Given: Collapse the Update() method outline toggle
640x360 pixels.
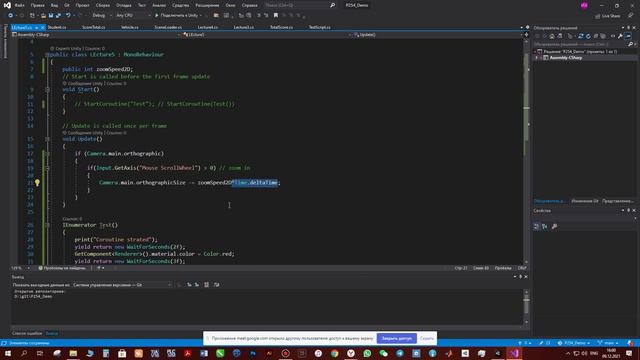Looking at the screenshot, I should coord(47,139).
